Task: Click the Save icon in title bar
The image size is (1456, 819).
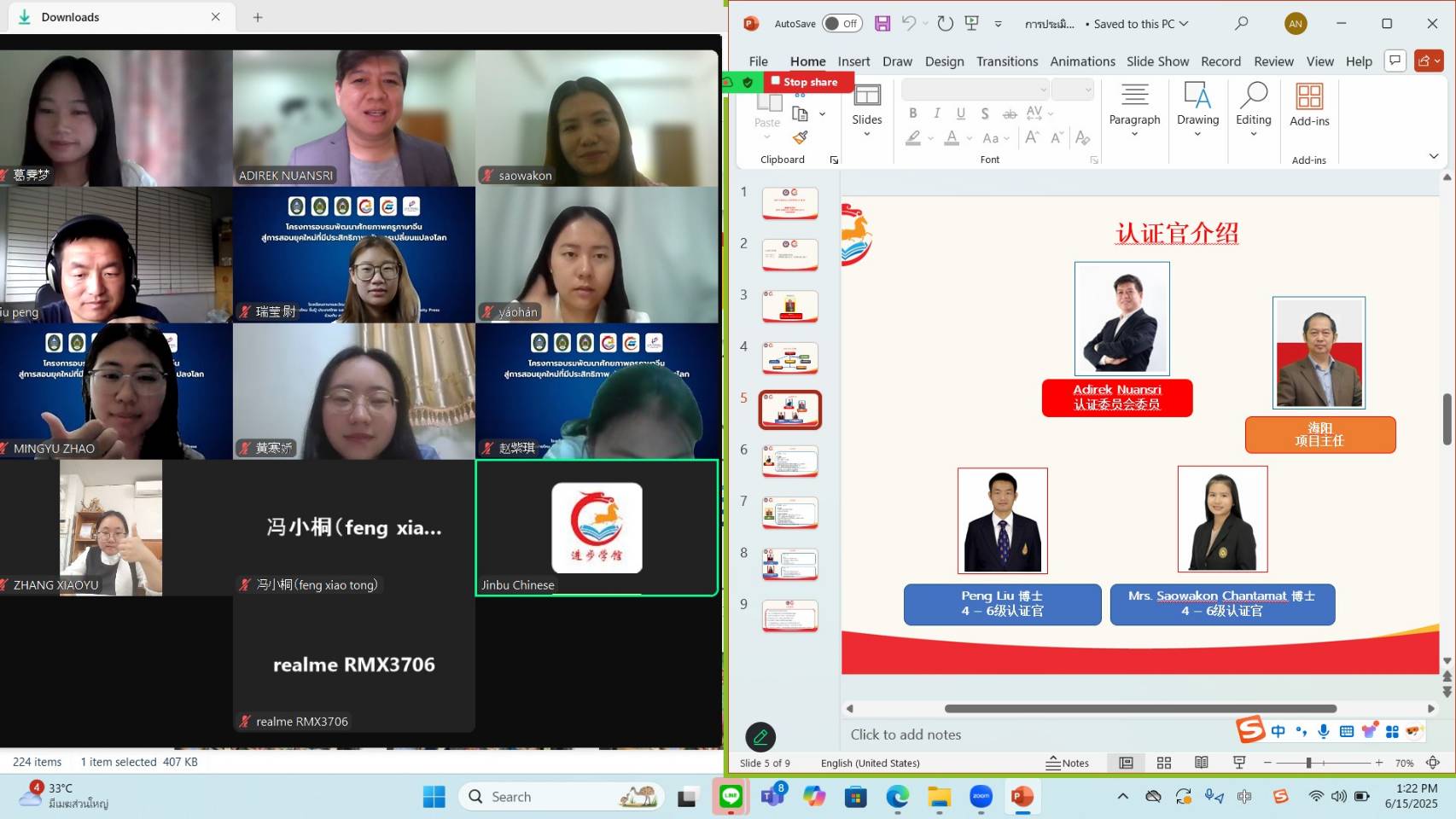Action: [882, 24]
